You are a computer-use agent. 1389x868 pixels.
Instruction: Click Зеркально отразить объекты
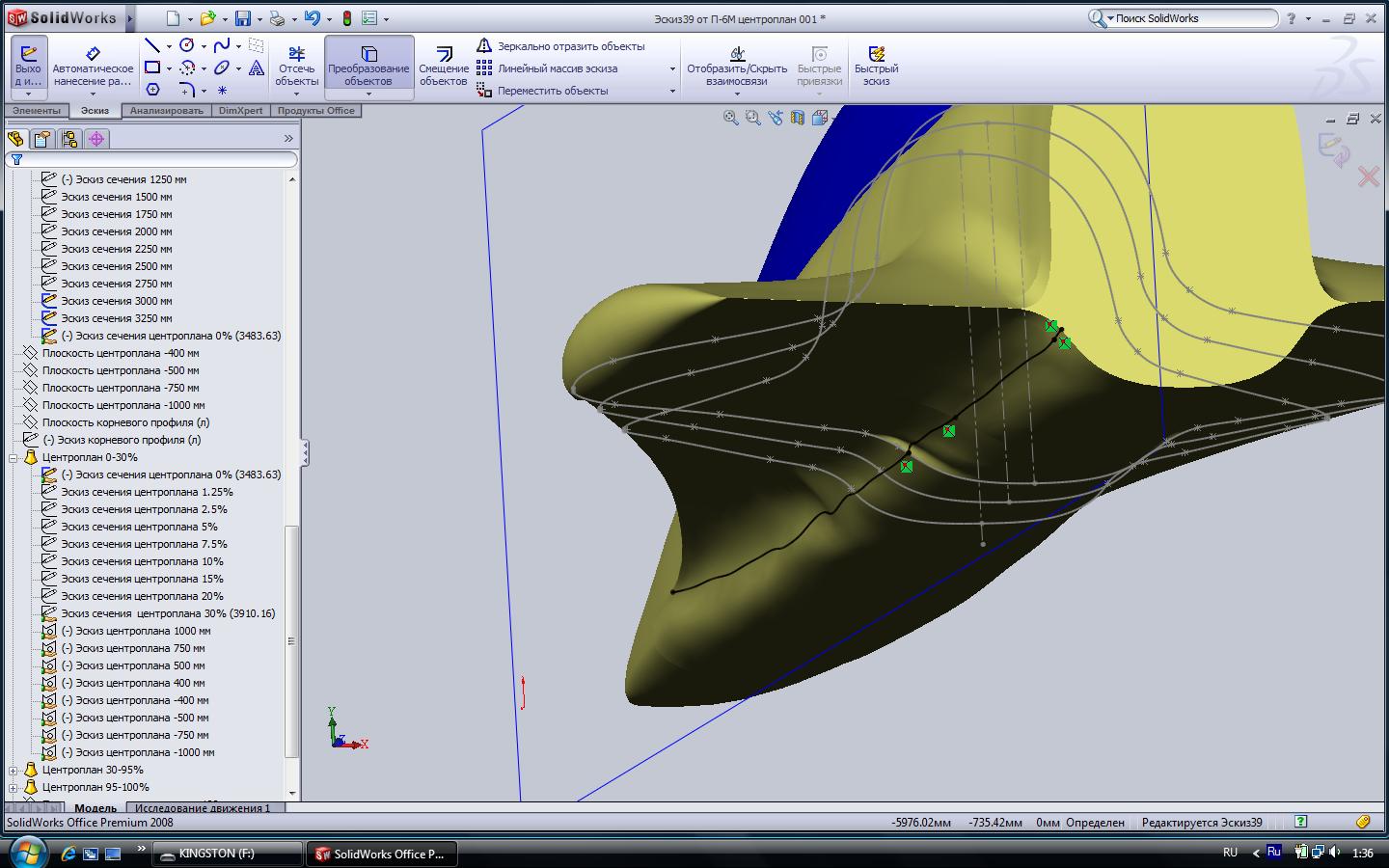570,46
